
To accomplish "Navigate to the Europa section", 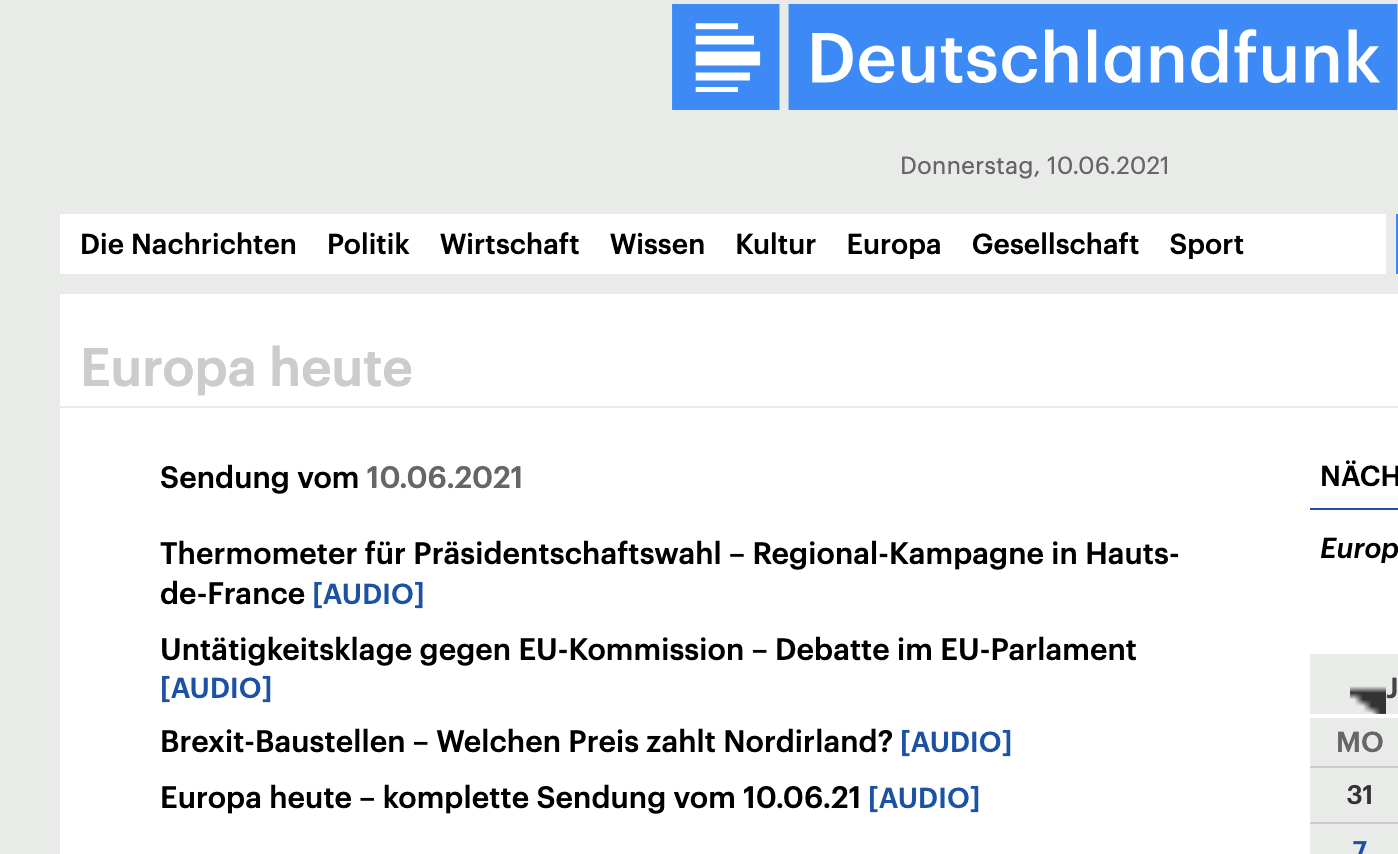I will (893, 244).
